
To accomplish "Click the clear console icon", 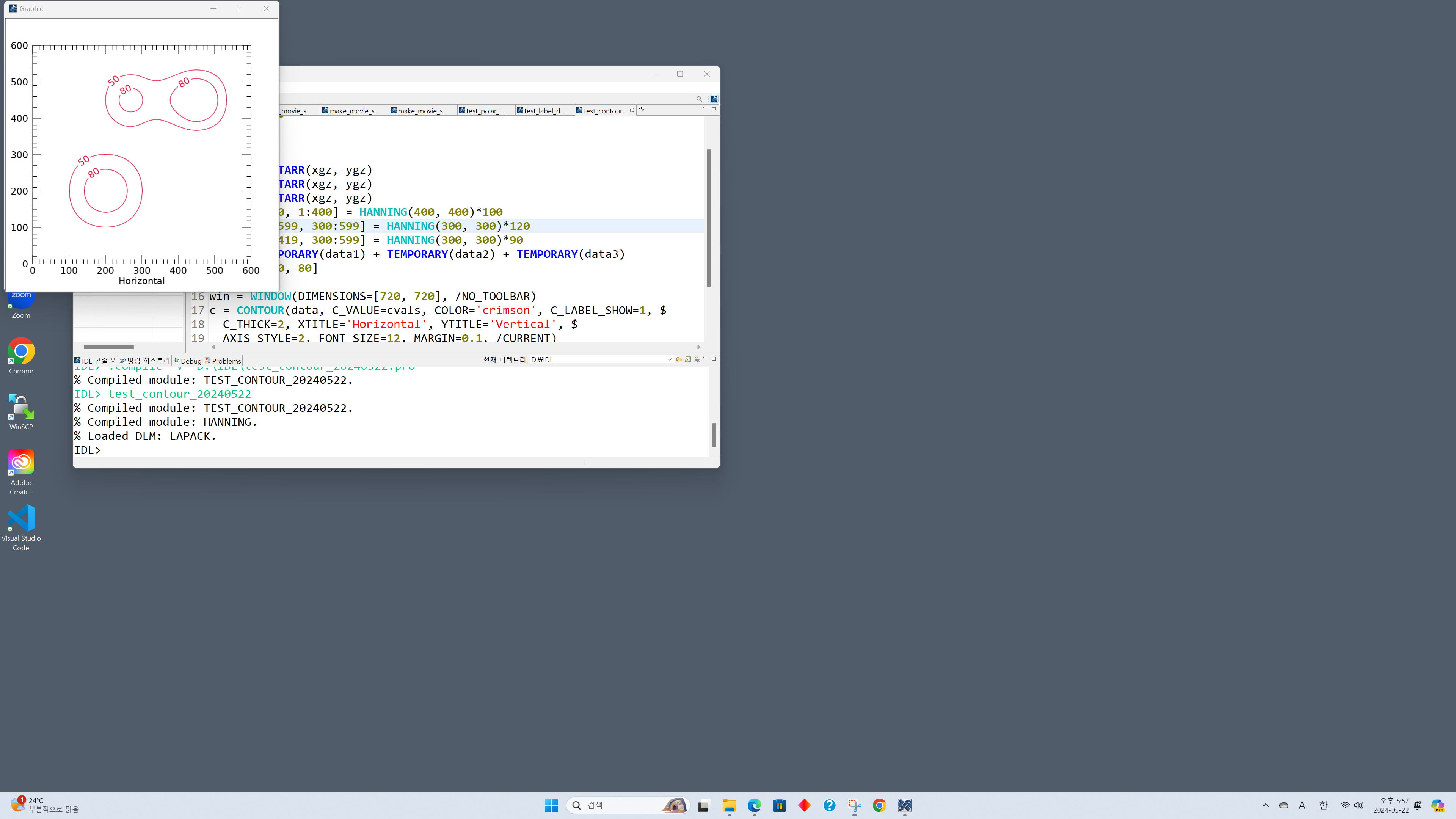I will (697, 359).
